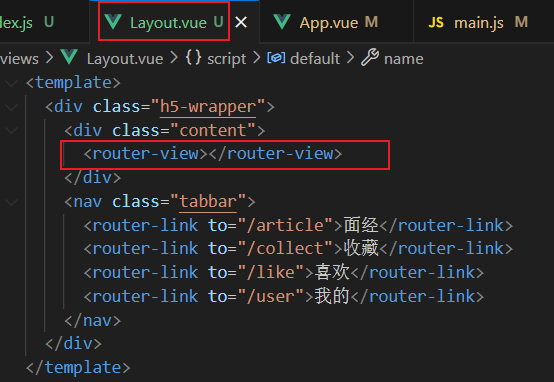Click the U git status on Layout.vue tab
This screenshot has width=554, height=382.
[218, 22]
